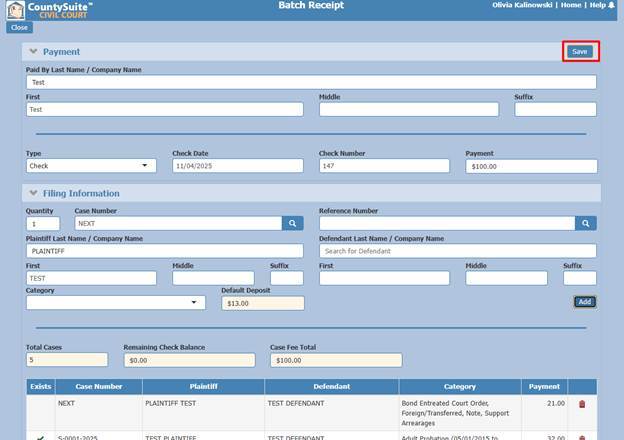The width and height of the screenshot is (624, 440).
Task: Click the Plaintiff Last Name field
Action: coord(165,251)
